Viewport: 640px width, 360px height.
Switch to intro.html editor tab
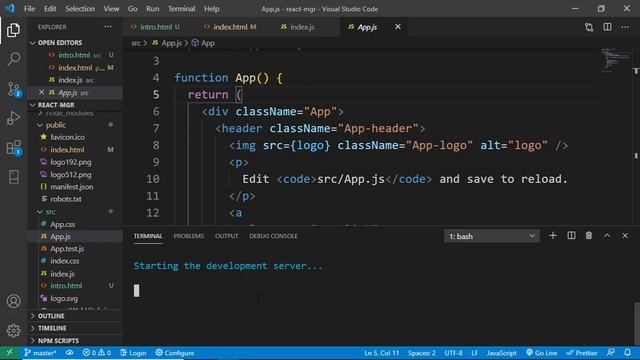156,27
